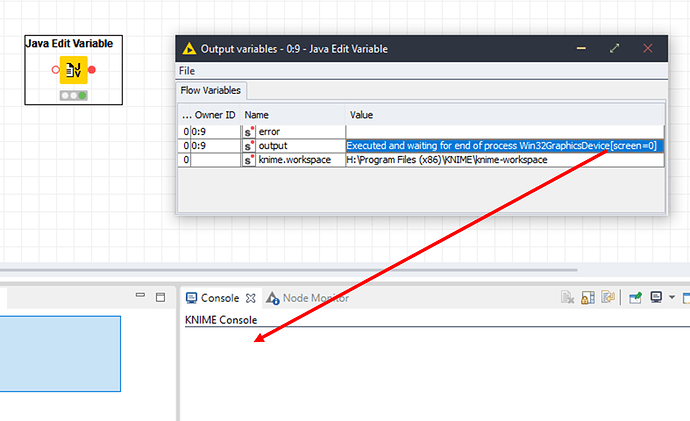Click the Display Selected Console icon
The width and height of the screenshot is (690, 421).
[x=656, y=298]
